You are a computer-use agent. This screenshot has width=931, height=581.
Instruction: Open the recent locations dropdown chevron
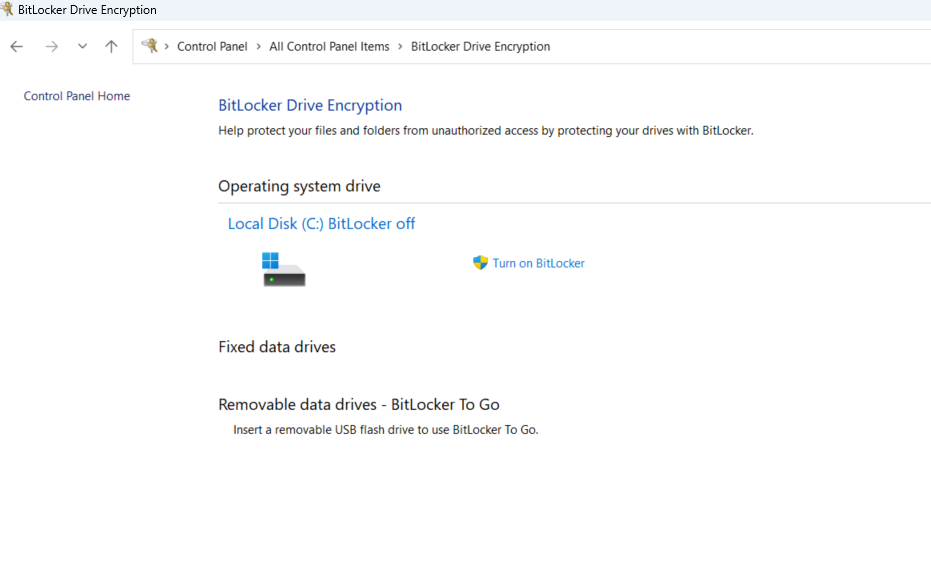[83, 46]
